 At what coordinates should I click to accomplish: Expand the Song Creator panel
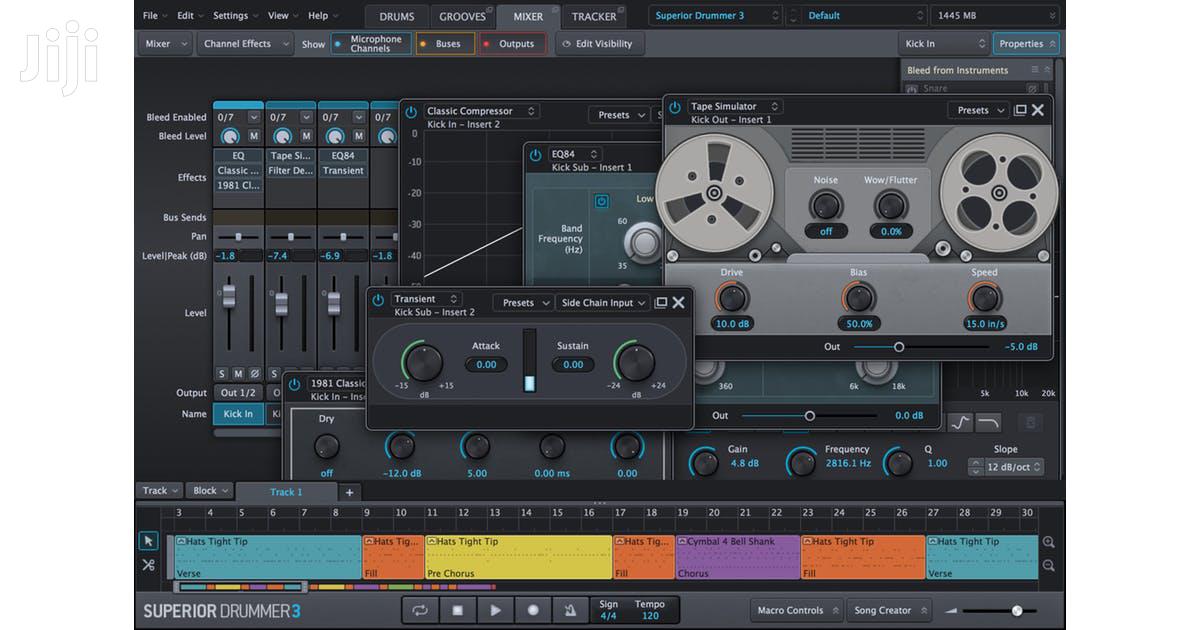(x=890, y=610)
